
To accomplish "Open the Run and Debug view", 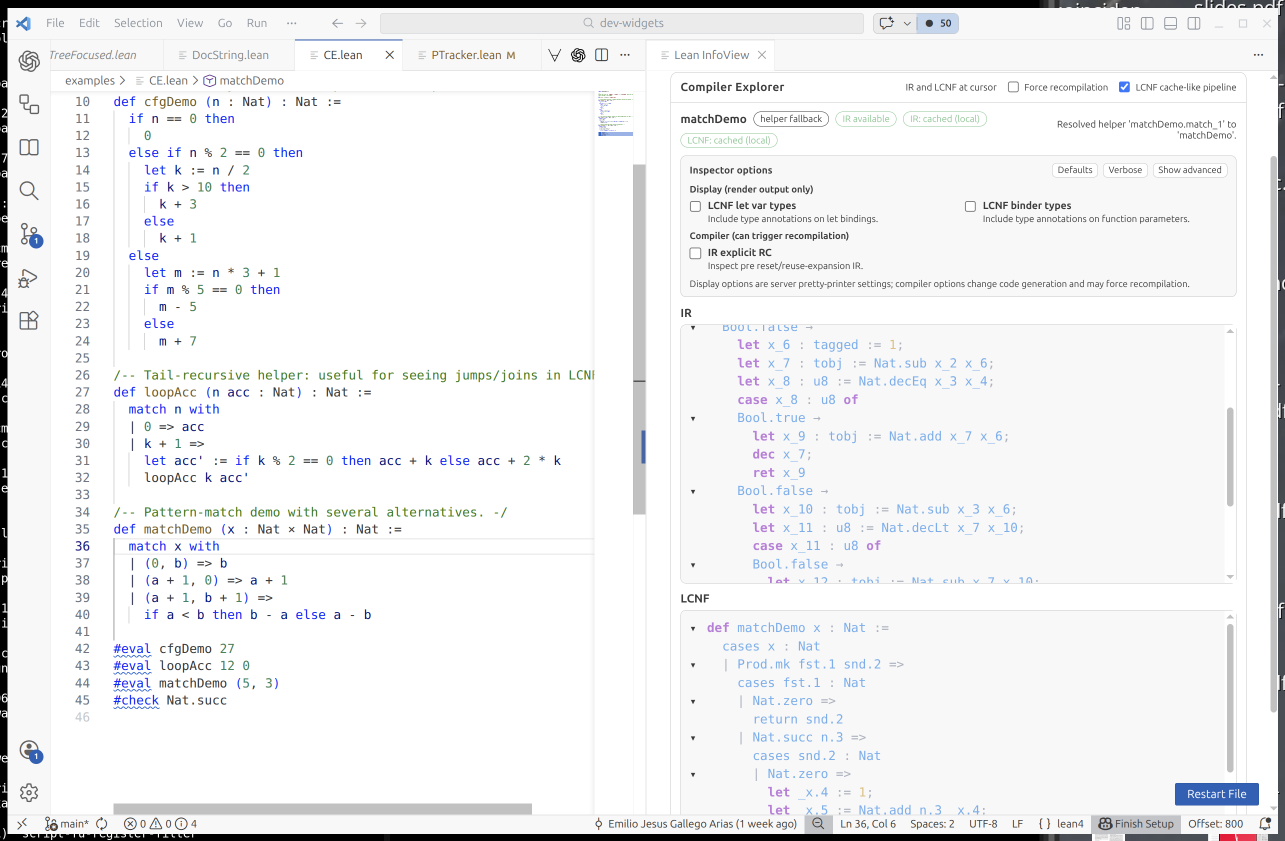I will [29, 277].
